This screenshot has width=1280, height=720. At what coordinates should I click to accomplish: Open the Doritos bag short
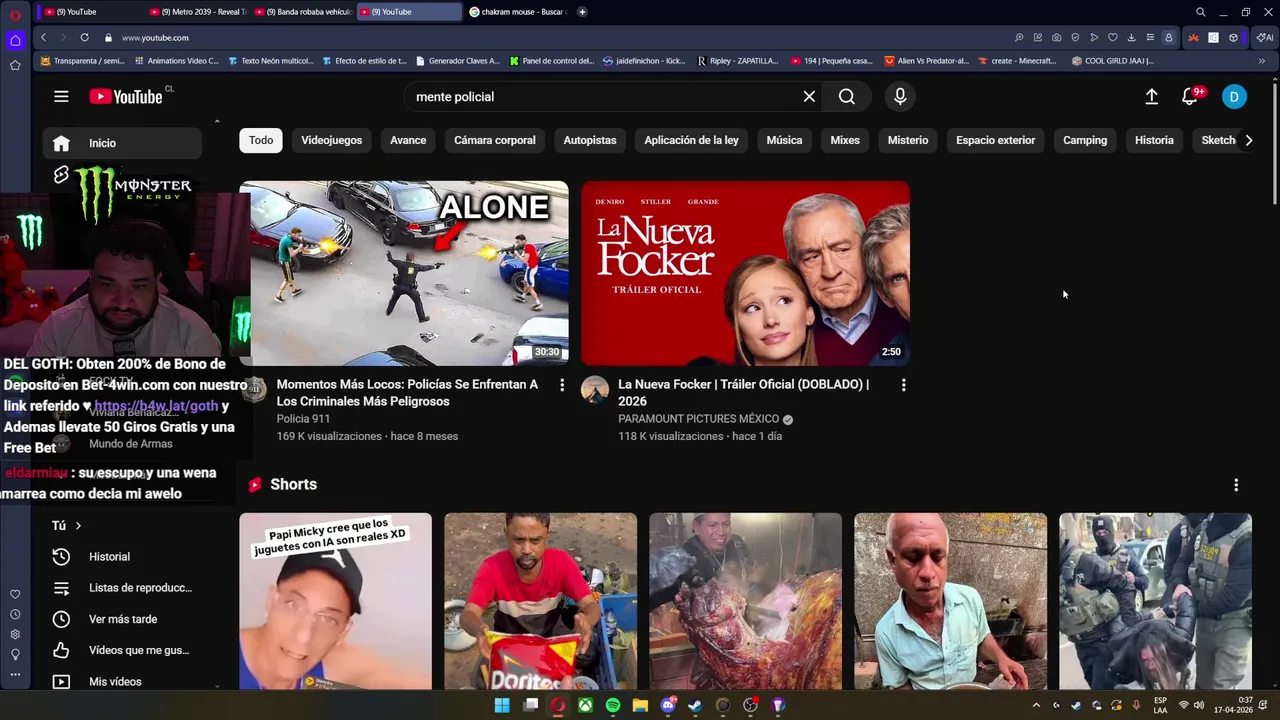point(540,601)
